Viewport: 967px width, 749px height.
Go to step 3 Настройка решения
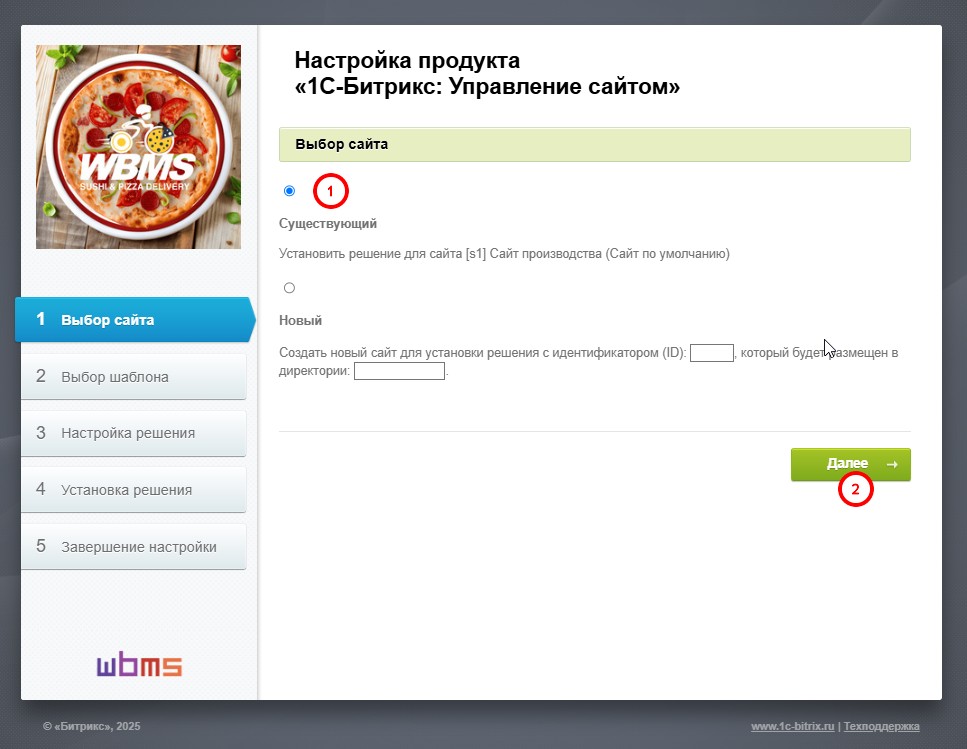(x=134, y=433)
